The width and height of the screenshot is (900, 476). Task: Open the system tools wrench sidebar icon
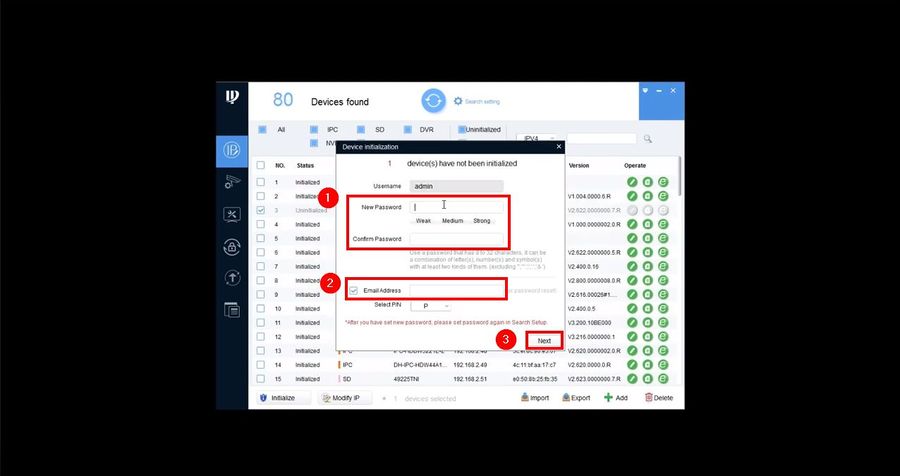232,215
